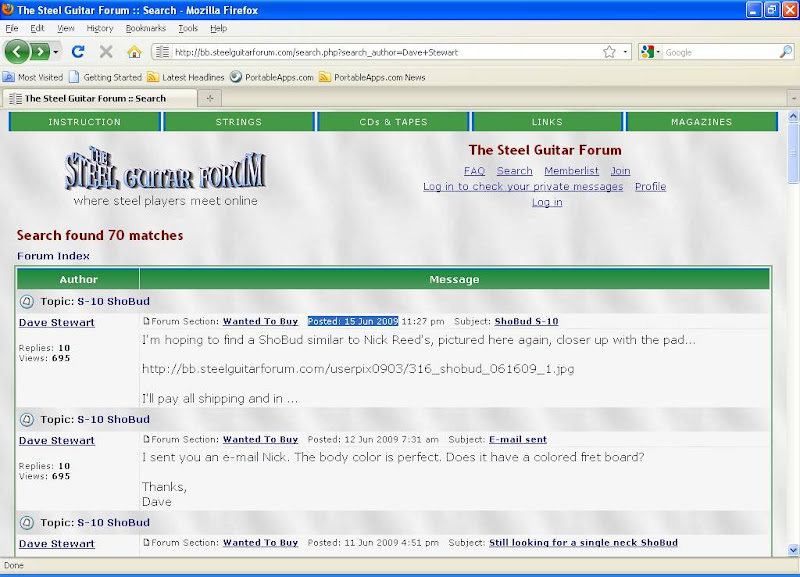Open the back/forward history dropdown arrow
The width and height of the screenshot is (800, 577).
(x=56, y=52)
